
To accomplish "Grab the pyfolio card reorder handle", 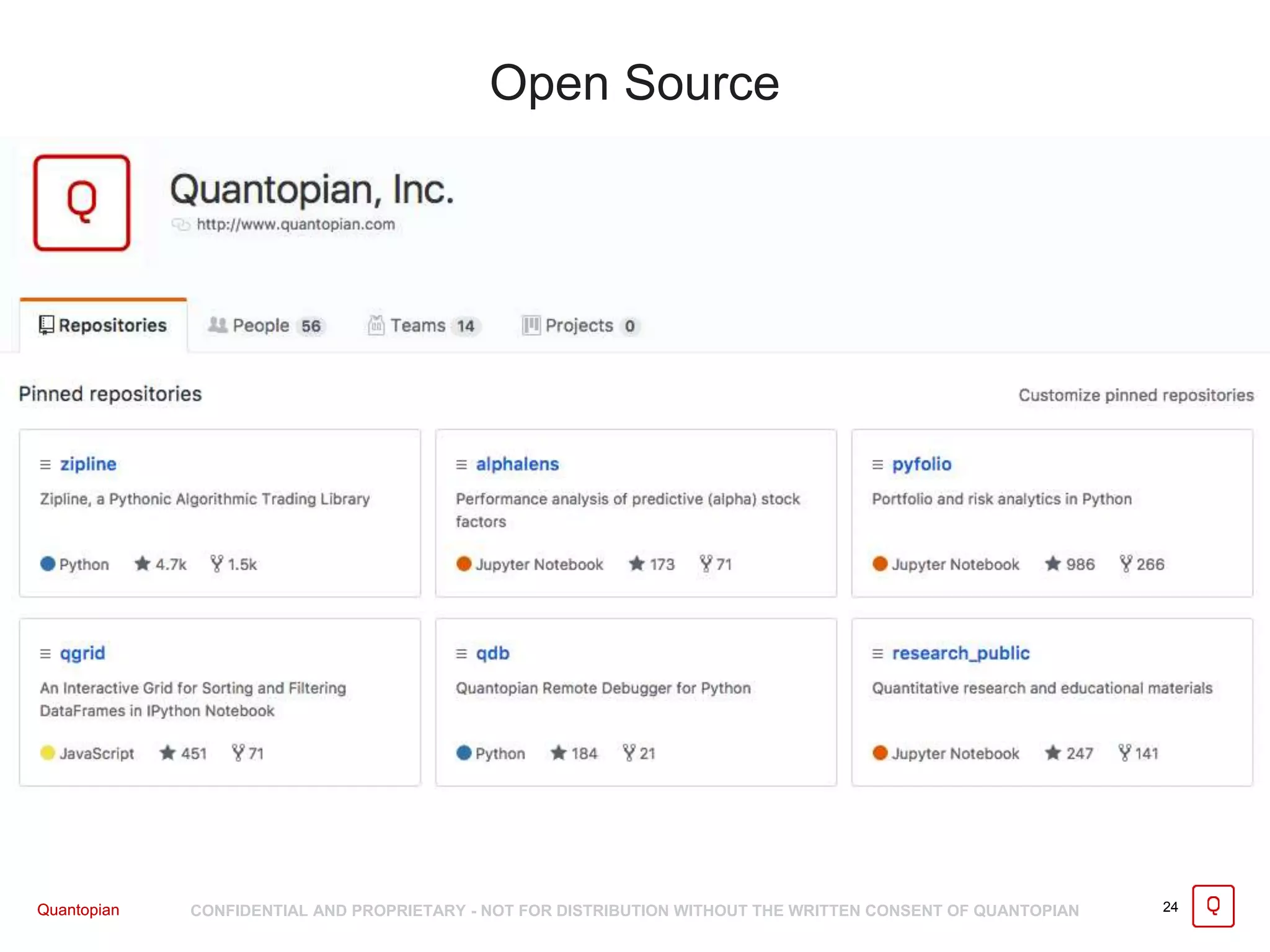I will pos(877,464).
